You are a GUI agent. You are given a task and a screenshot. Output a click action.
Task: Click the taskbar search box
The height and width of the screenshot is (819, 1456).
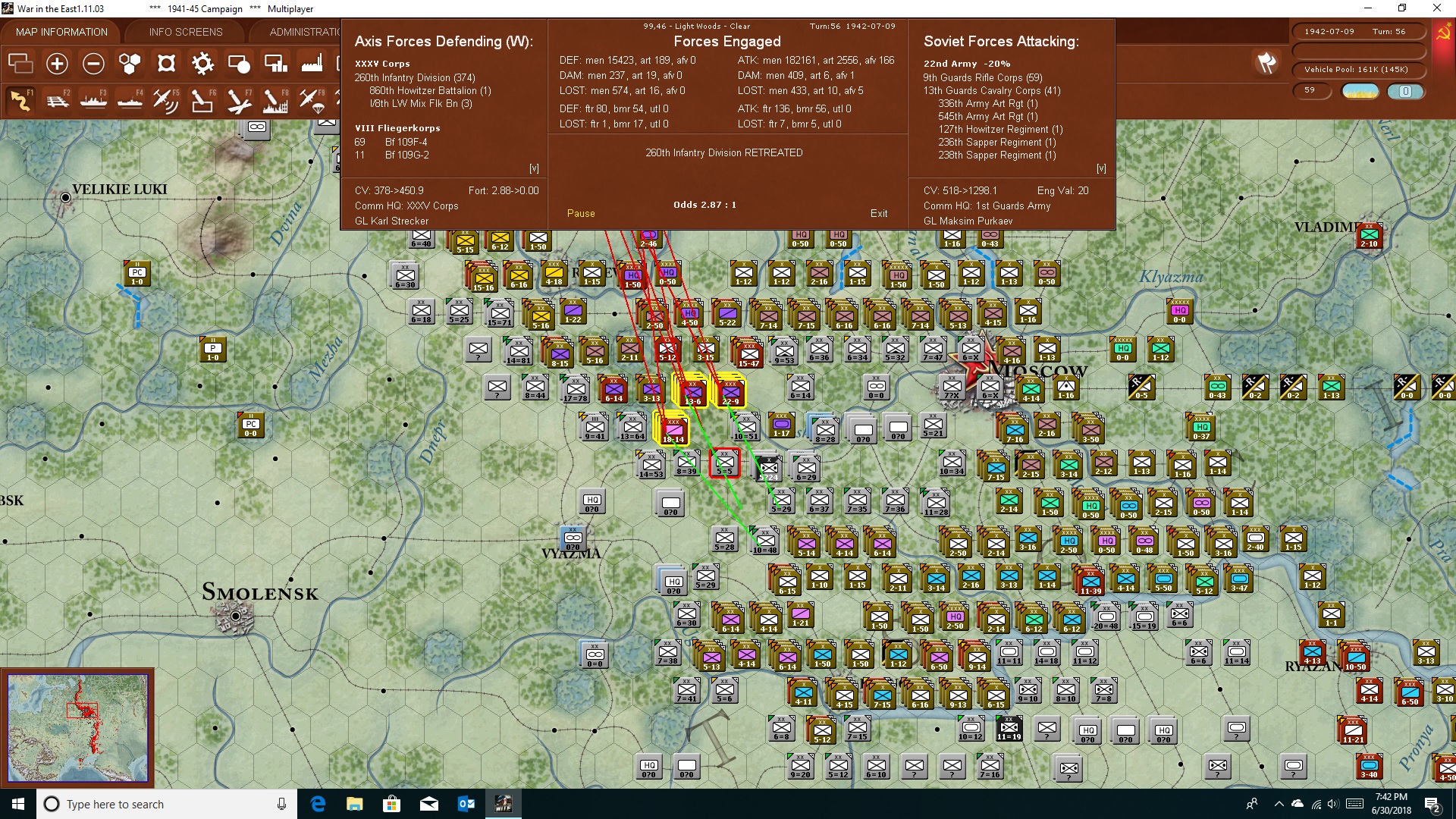[167, 804]
